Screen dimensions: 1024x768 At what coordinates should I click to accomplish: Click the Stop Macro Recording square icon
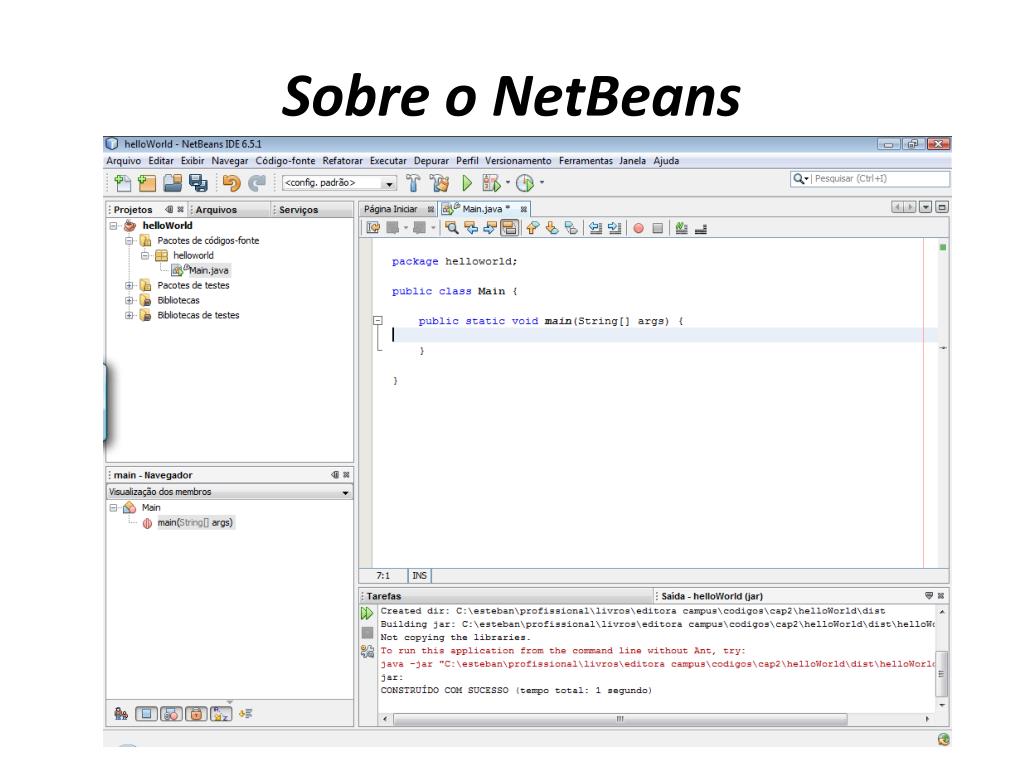[x=658, y=228]
